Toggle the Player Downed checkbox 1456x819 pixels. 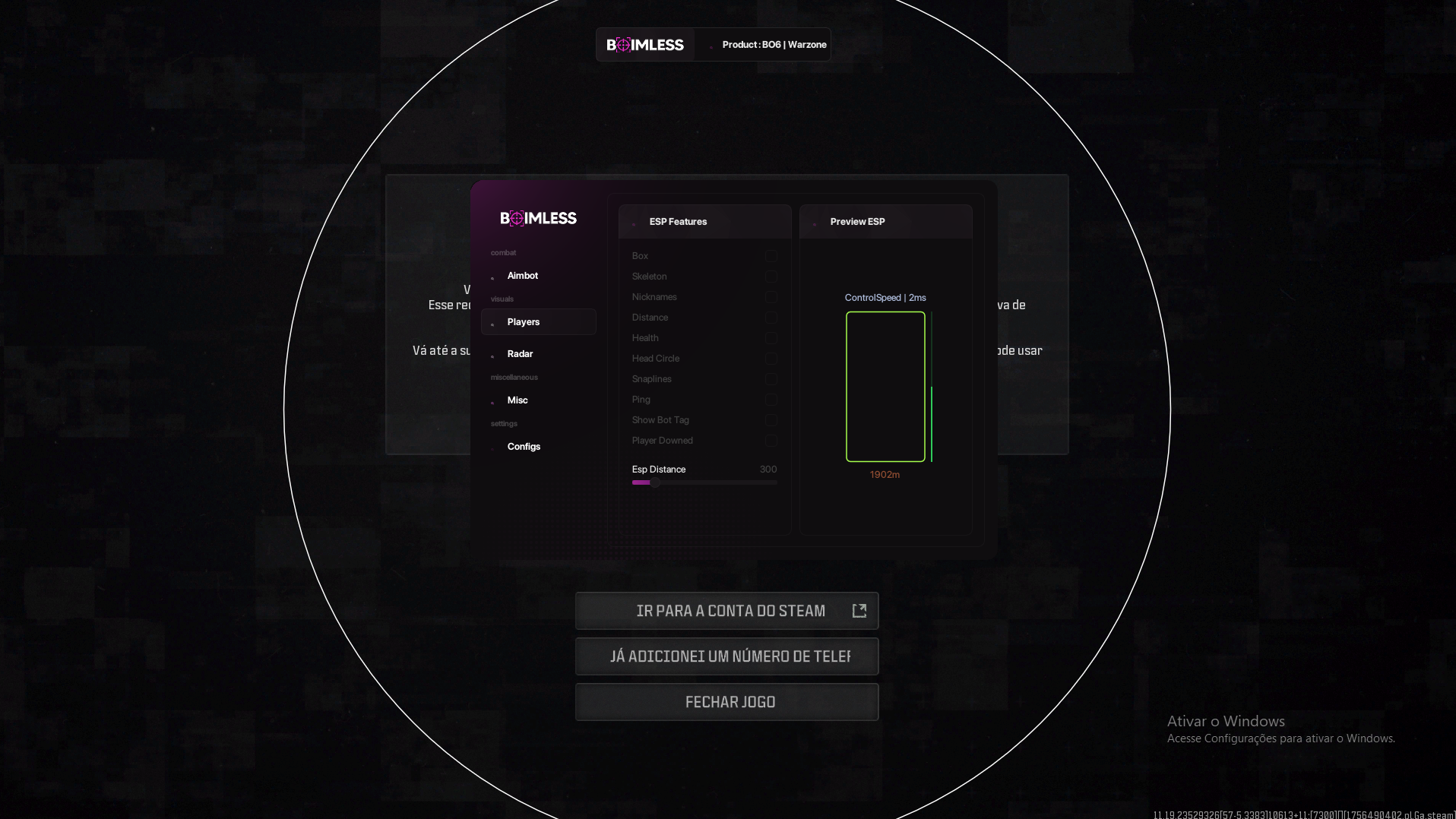(771, 441)
